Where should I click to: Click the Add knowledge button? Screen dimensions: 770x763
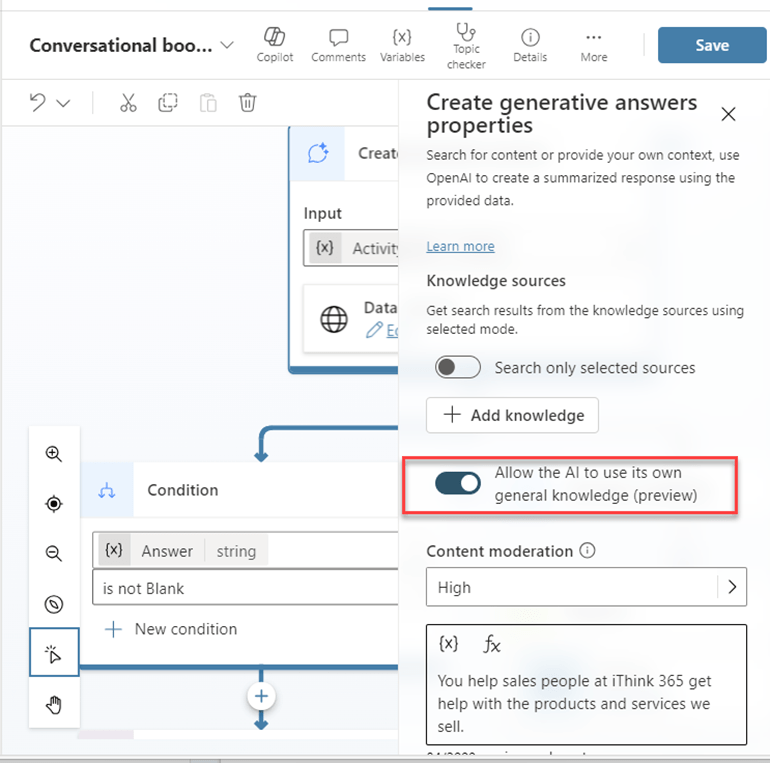pyautogui.click(x=512, y=415)
